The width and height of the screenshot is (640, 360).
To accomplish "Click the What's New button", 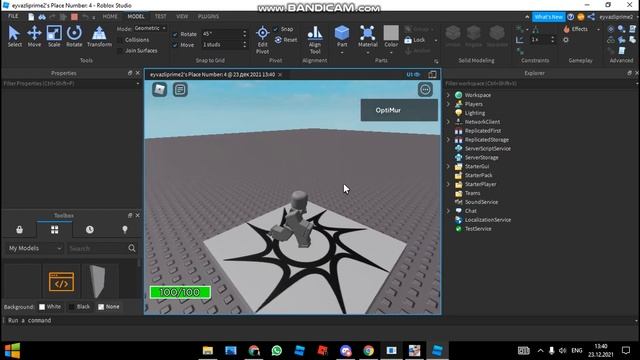I will [549, 17].
